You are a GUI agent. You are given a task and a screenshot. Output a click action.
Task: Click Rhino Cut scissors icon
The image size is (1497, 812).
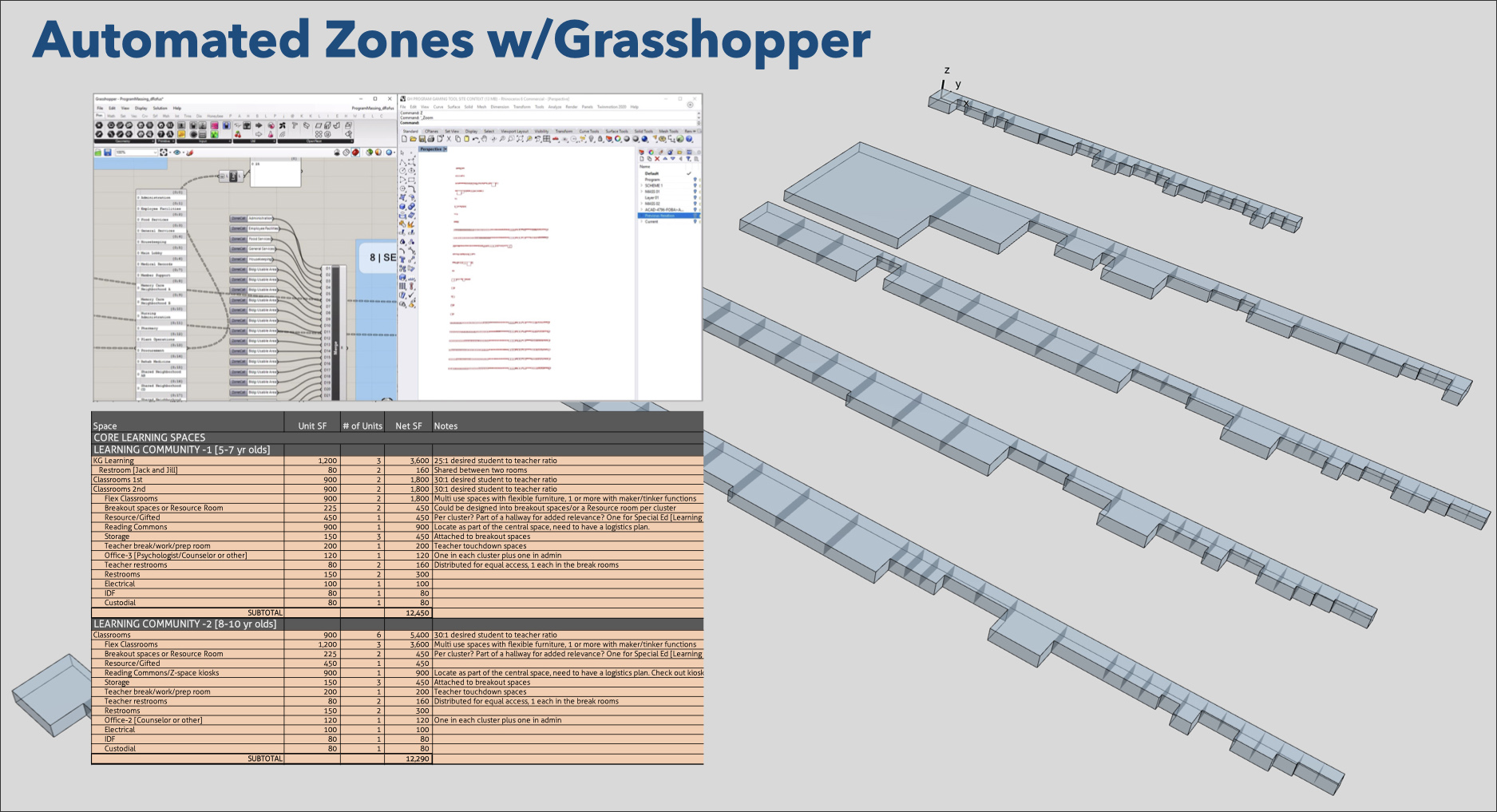point(449,139)
